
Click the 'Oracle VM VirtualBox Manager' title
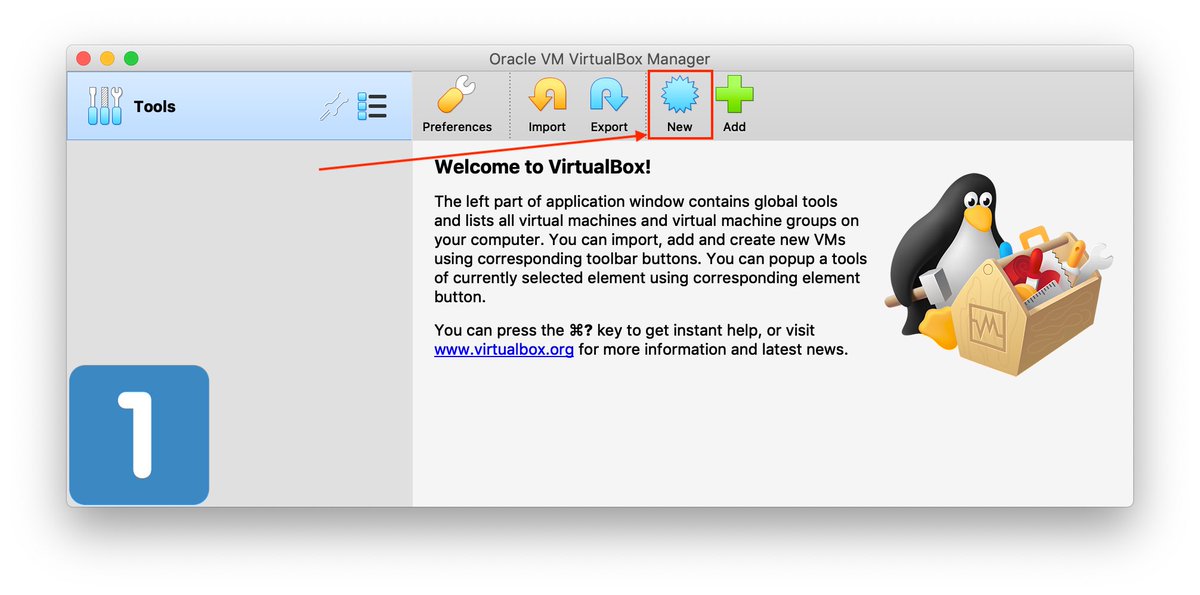pos(599,59)
